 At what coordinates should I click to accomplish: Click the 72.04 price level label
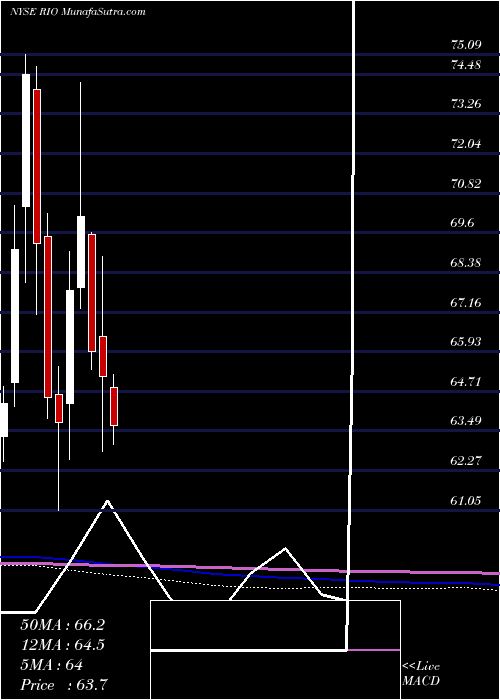(466, 144)
